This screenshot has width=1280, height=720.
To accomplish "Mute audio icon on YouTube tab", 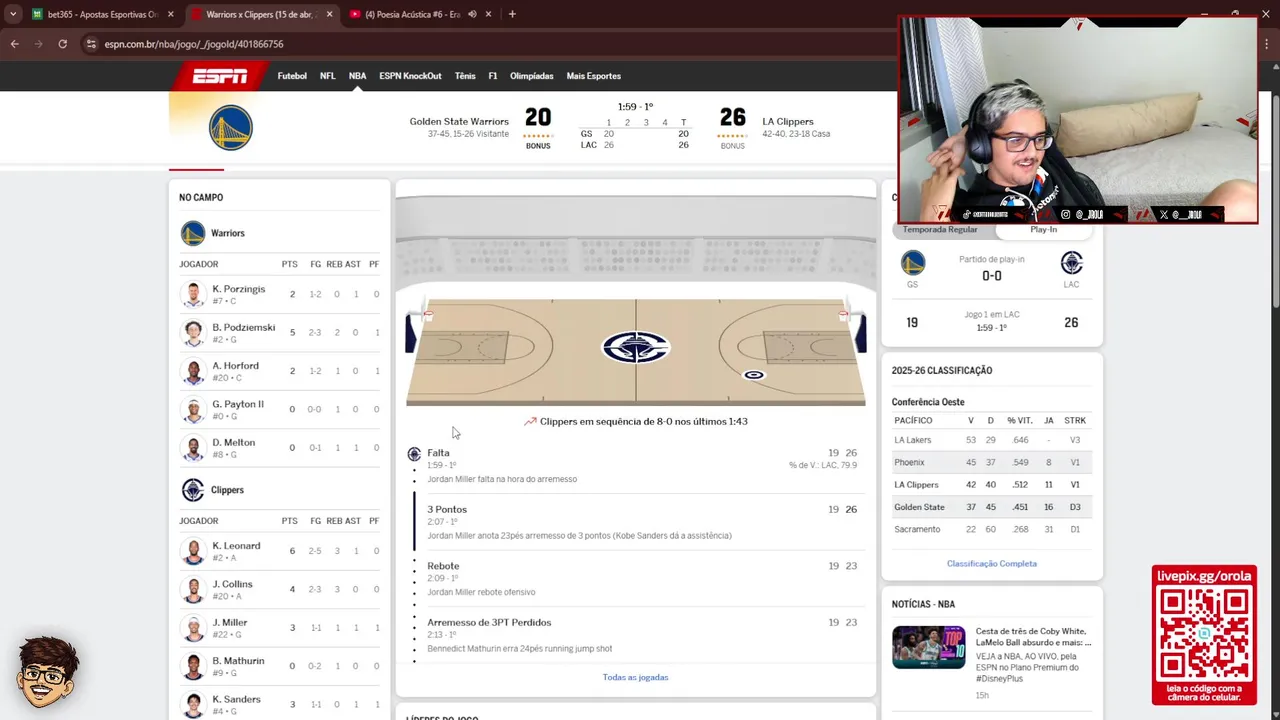I will pyautogui.click(x=472, y=14).
